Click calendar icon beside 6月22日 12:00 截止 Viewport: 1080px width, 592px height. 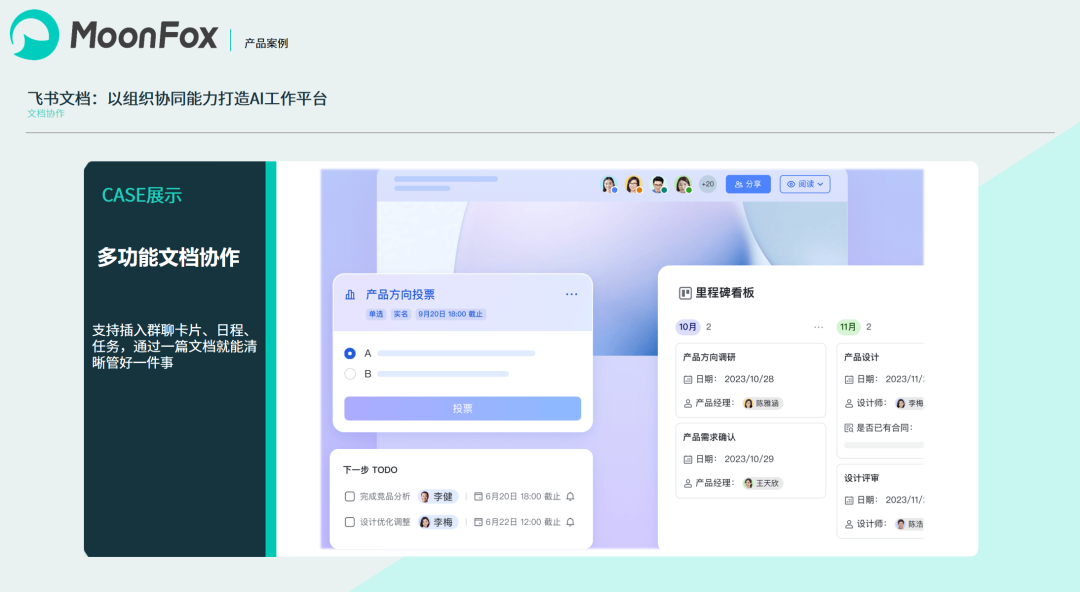coord(478,522)
